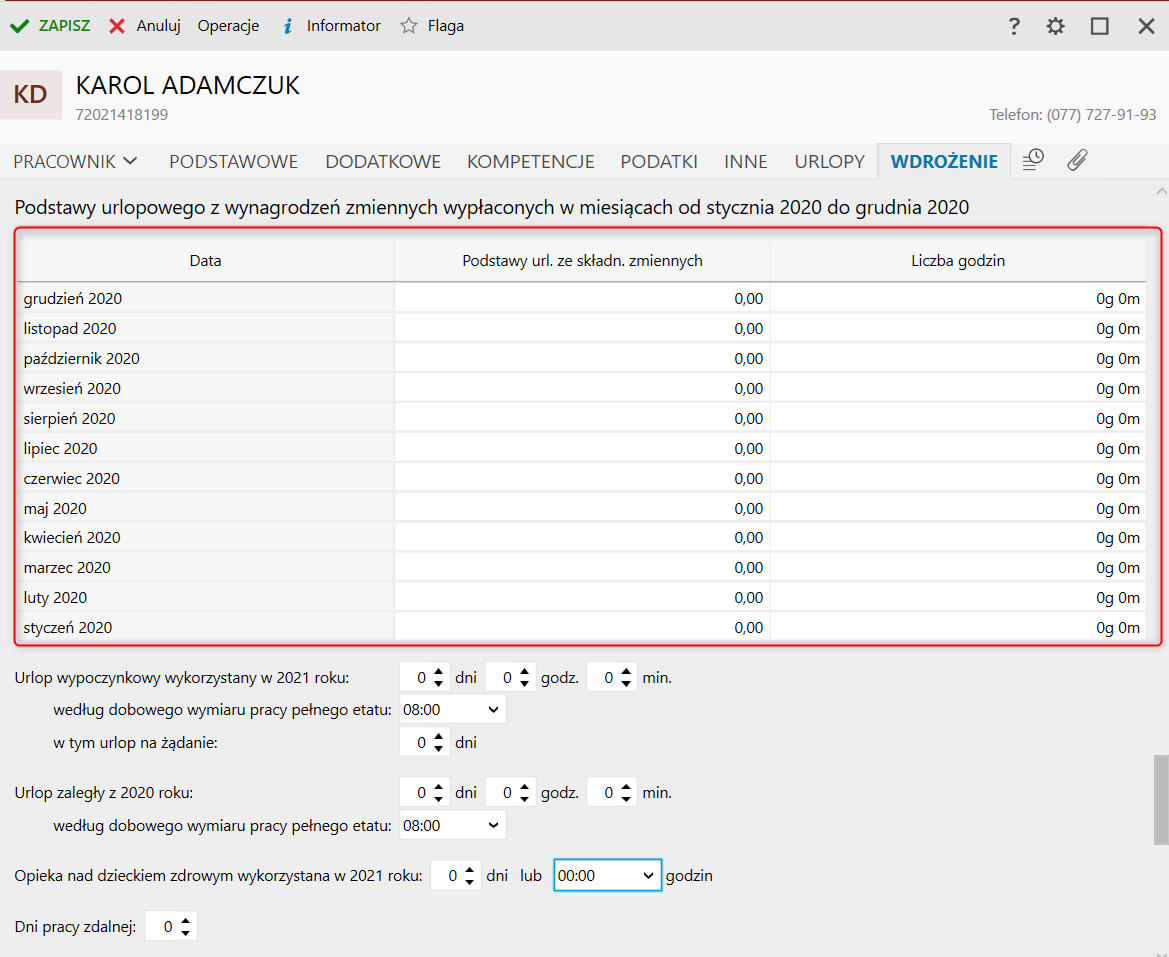
Task: Open the Informator info icon
Action: pyautogui.click(x=288, y=27)
